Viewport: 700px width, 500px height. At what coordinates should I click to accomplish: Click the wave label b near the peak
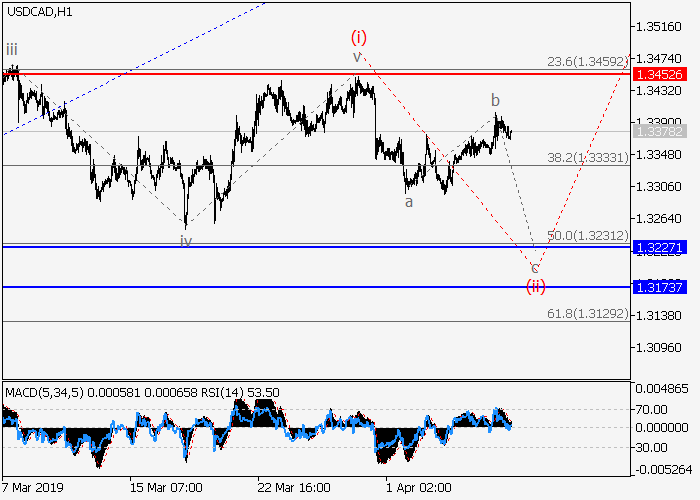pyautogui.click(x=494, y=100)
